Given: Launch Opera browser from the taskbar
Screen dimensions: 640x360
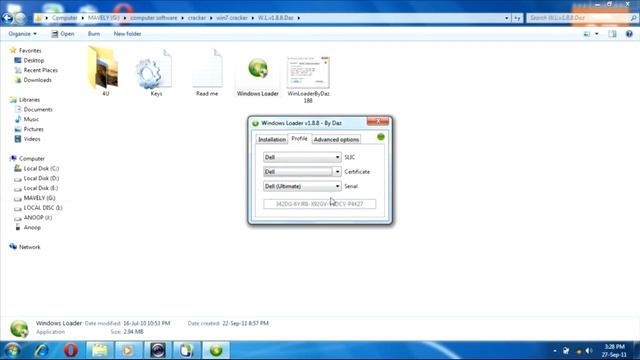Looking at the screenshot, I should pos(71,350).
